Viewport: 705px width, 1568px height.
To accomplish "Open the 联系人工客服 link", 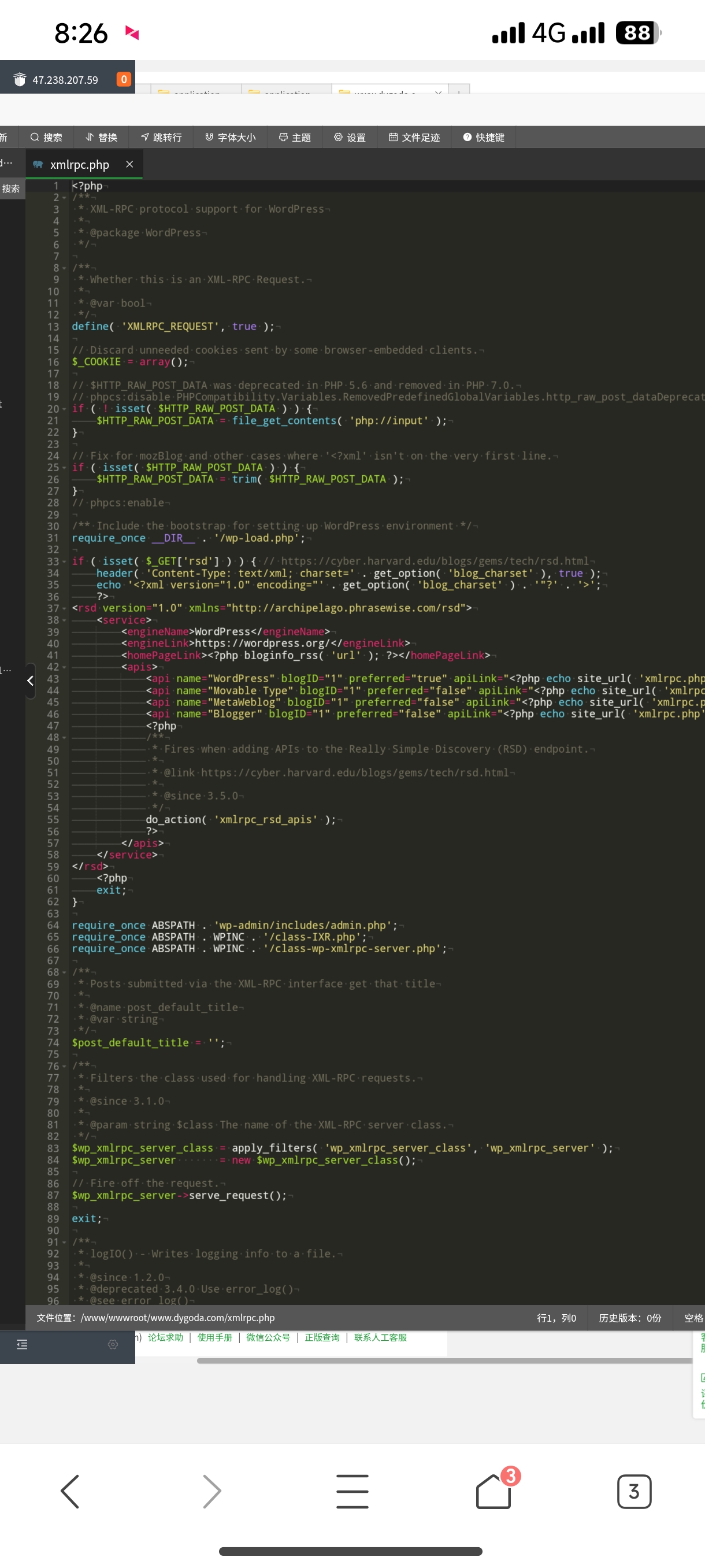I will (380, 1337).
